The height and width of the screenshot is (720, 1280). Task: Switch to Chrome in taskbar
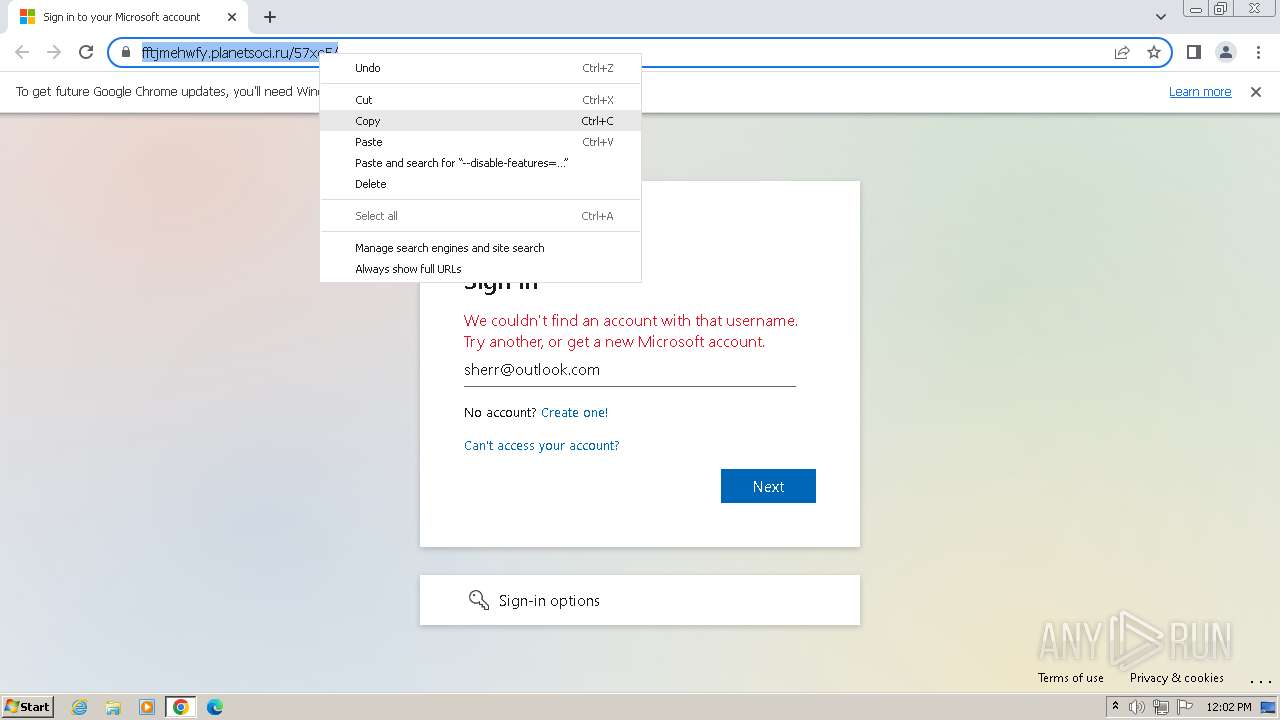[x=181, y=707]
